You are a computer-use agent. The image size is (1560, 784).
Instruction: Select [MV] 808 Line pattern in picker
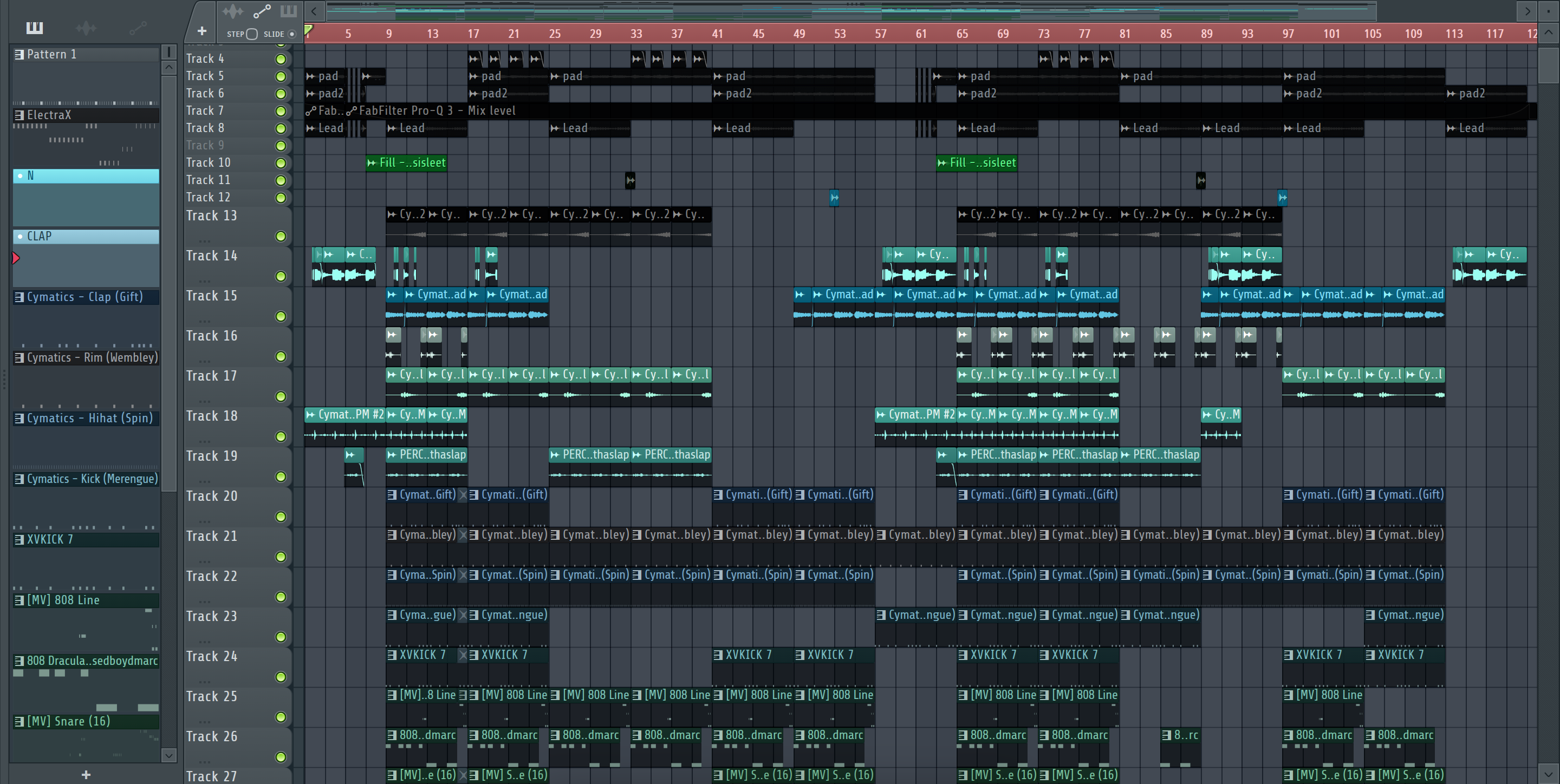[x=86, y=600]
